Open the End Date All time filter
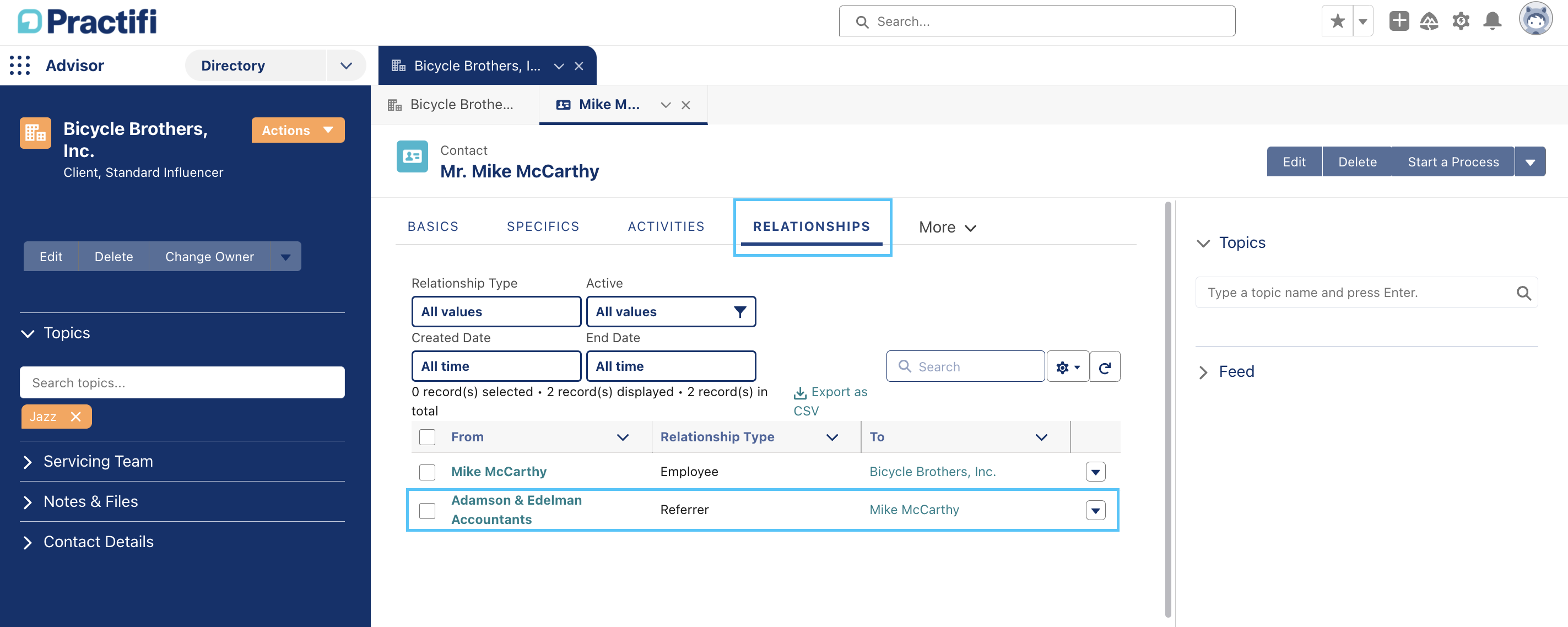The height and width of the screenshot is (627, 1568). pyautogui.click(x=671, y=366)
